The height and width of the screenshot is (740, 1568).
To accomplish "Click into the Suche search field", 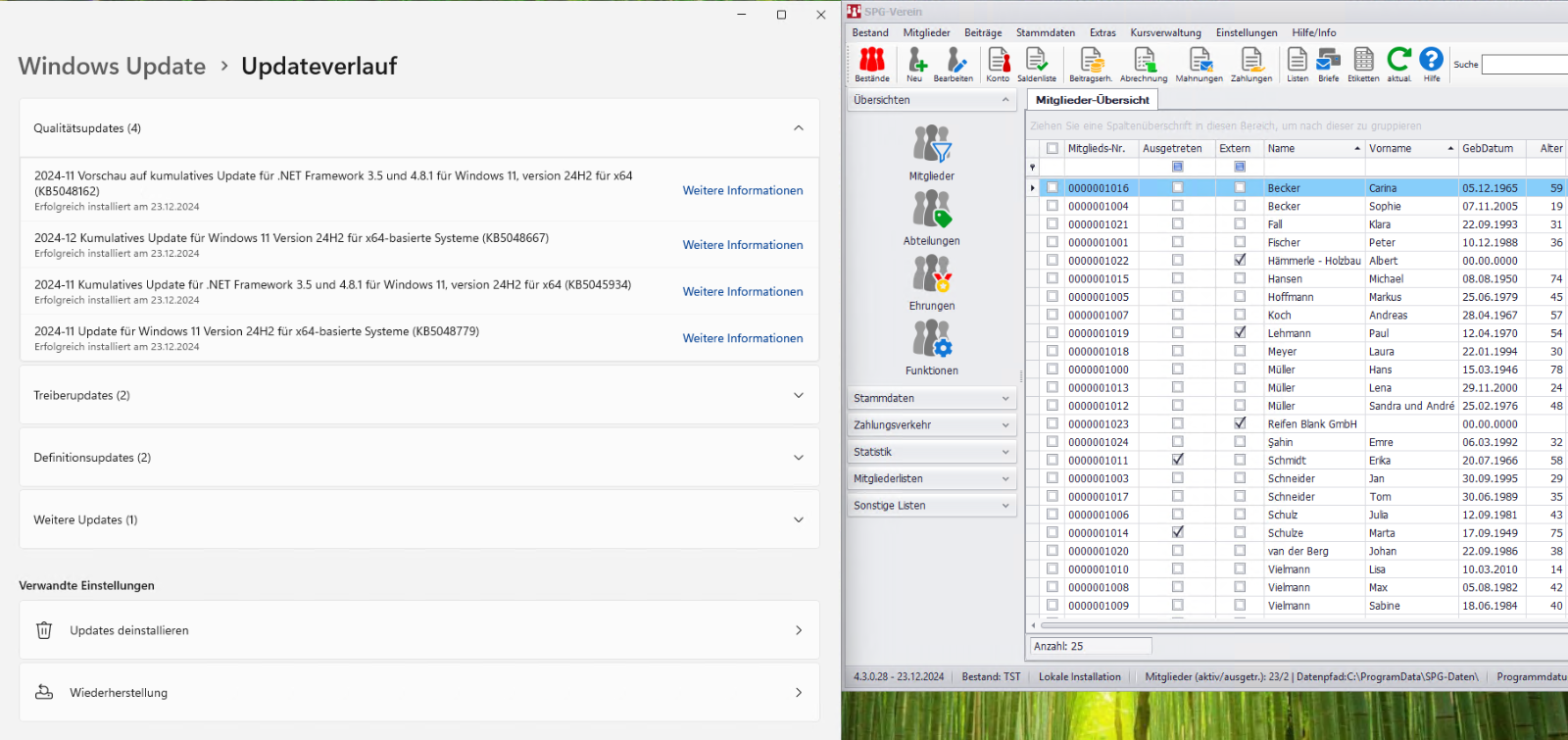I will [1525, 65].
